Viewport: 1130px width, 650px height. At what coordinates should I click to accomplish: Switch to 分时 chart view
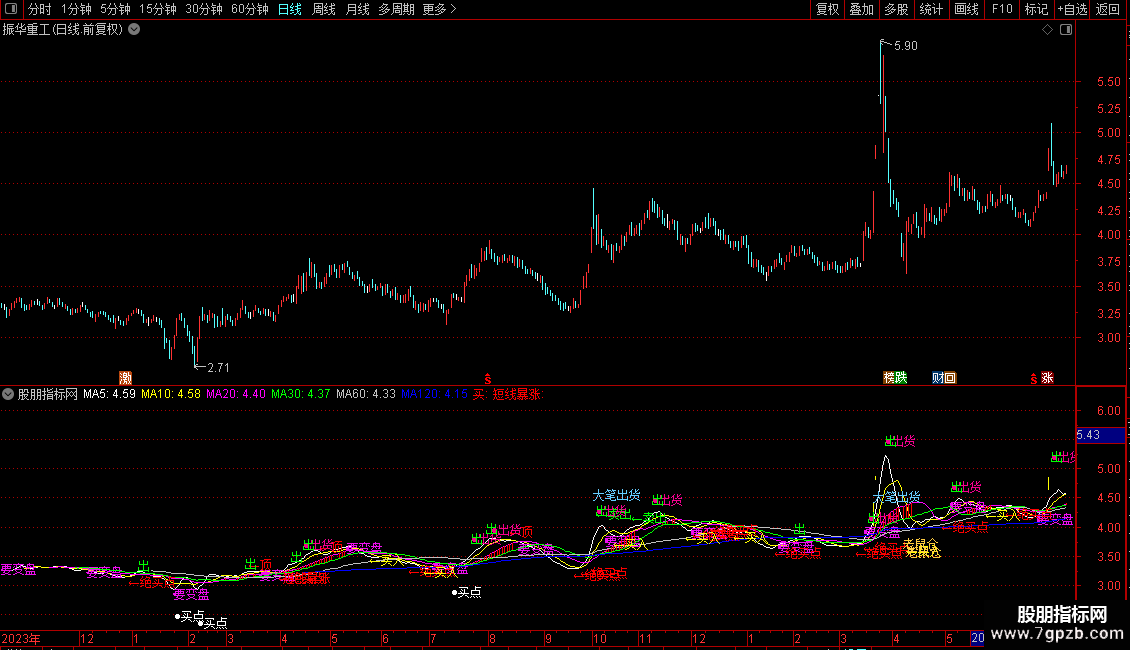click(x=40, y=9)
